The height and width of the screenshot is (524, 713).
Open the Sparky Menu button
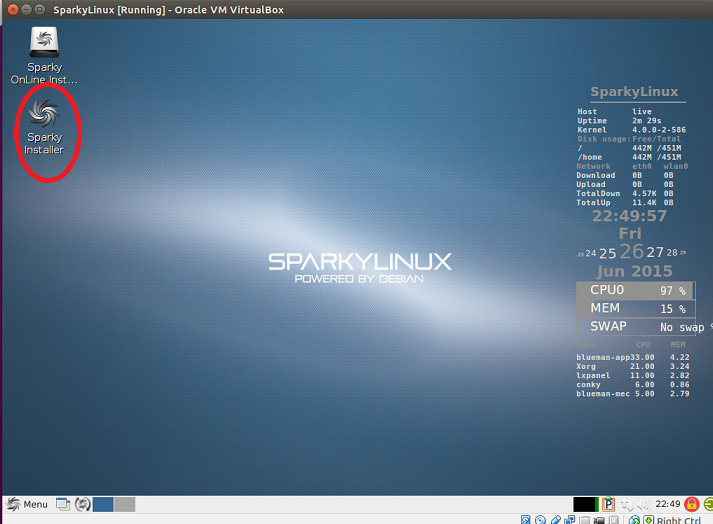pyautogui.click(x=27, y=504)
